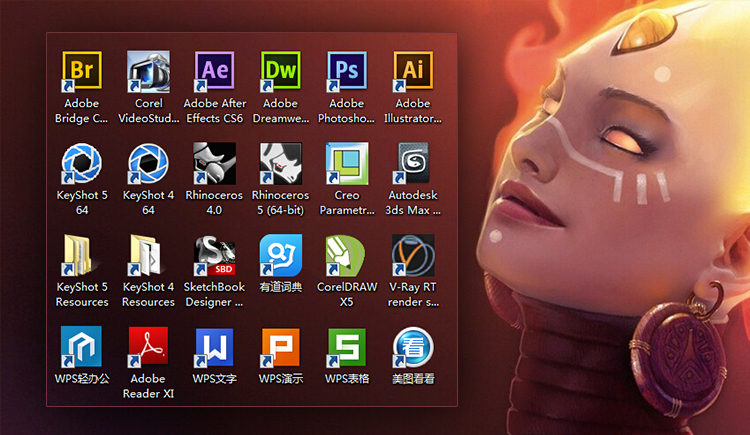Click the "KeyShot 5 64" label text
Image resolution: width=750 pixels, height=435 pixels.
tap(82, 202)
